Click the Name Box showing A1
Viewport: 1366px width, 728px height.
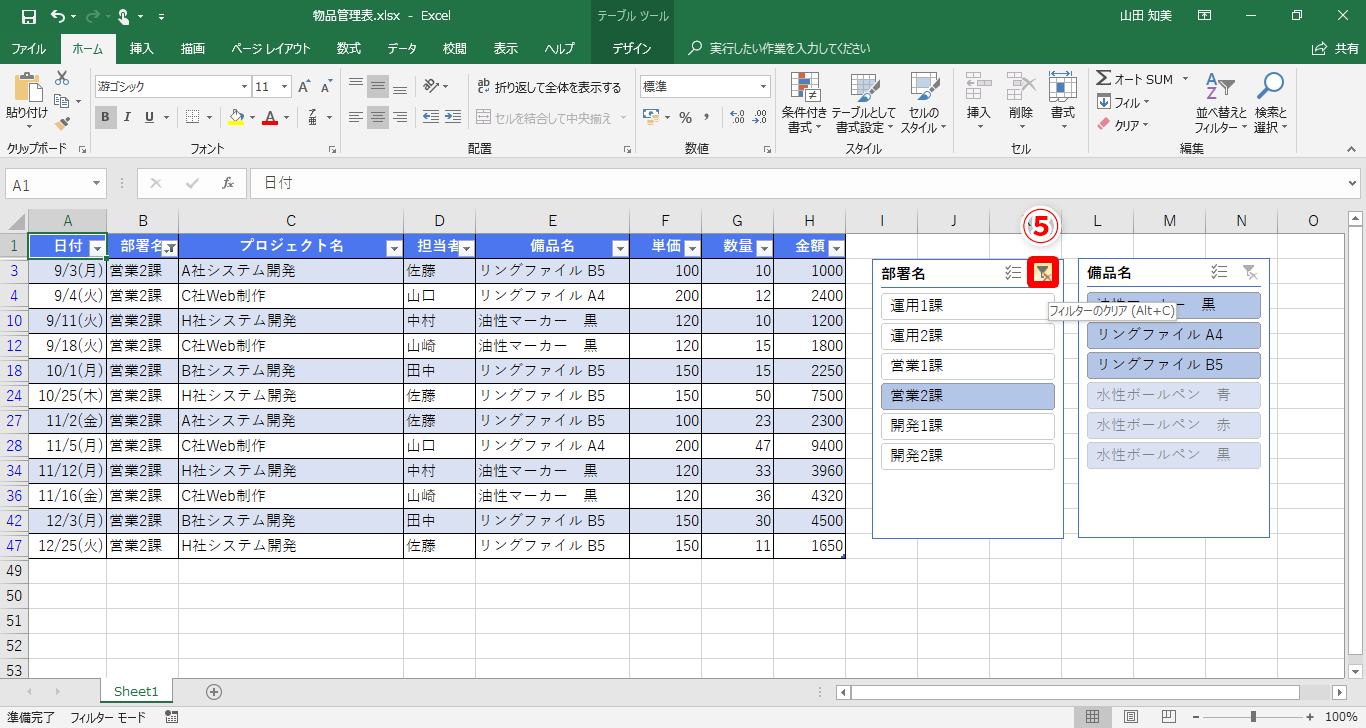tap(56, 185)
